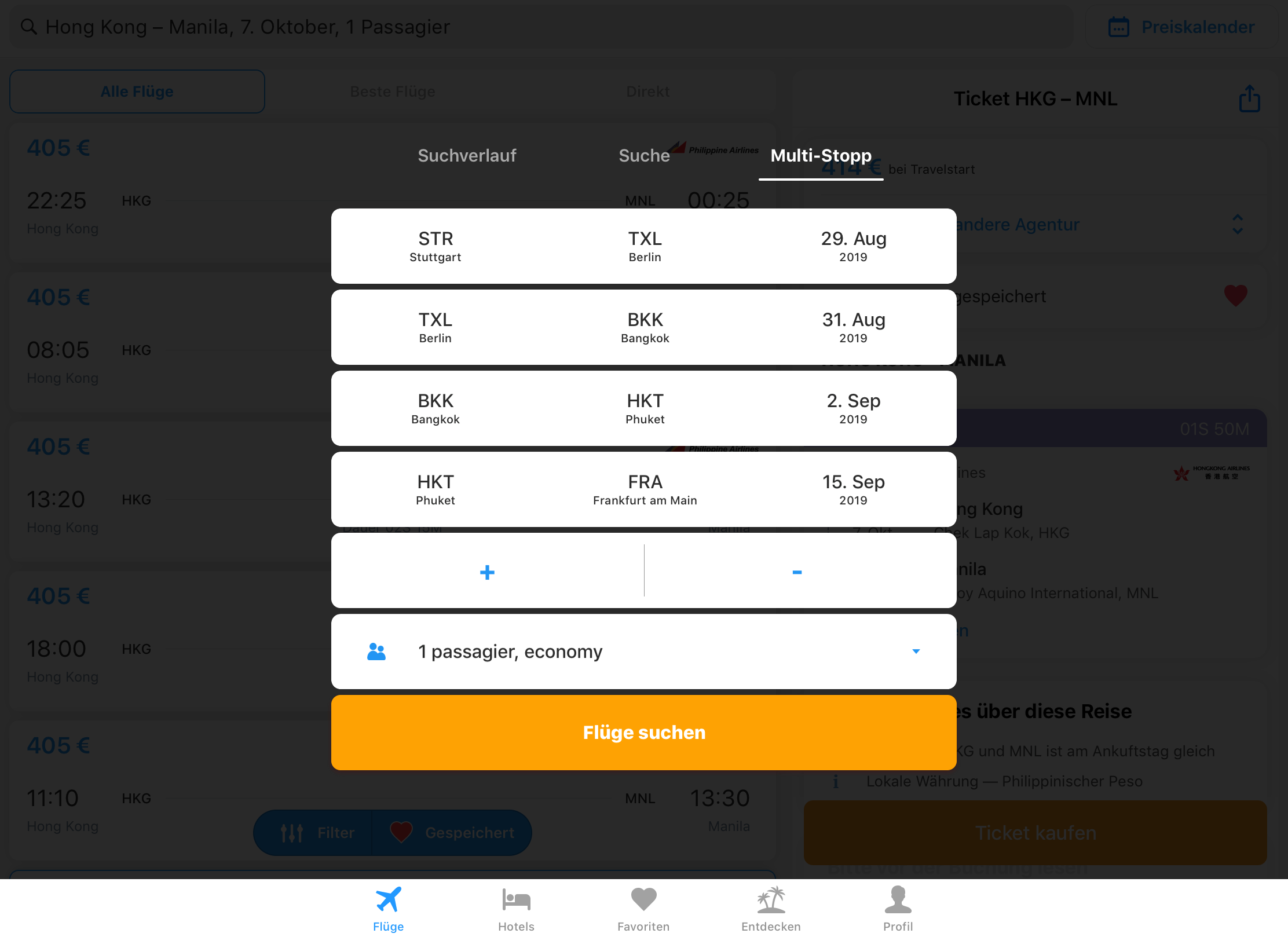
Task: Open the 1 passagier, economy selector
Action: tap(643, 651)
